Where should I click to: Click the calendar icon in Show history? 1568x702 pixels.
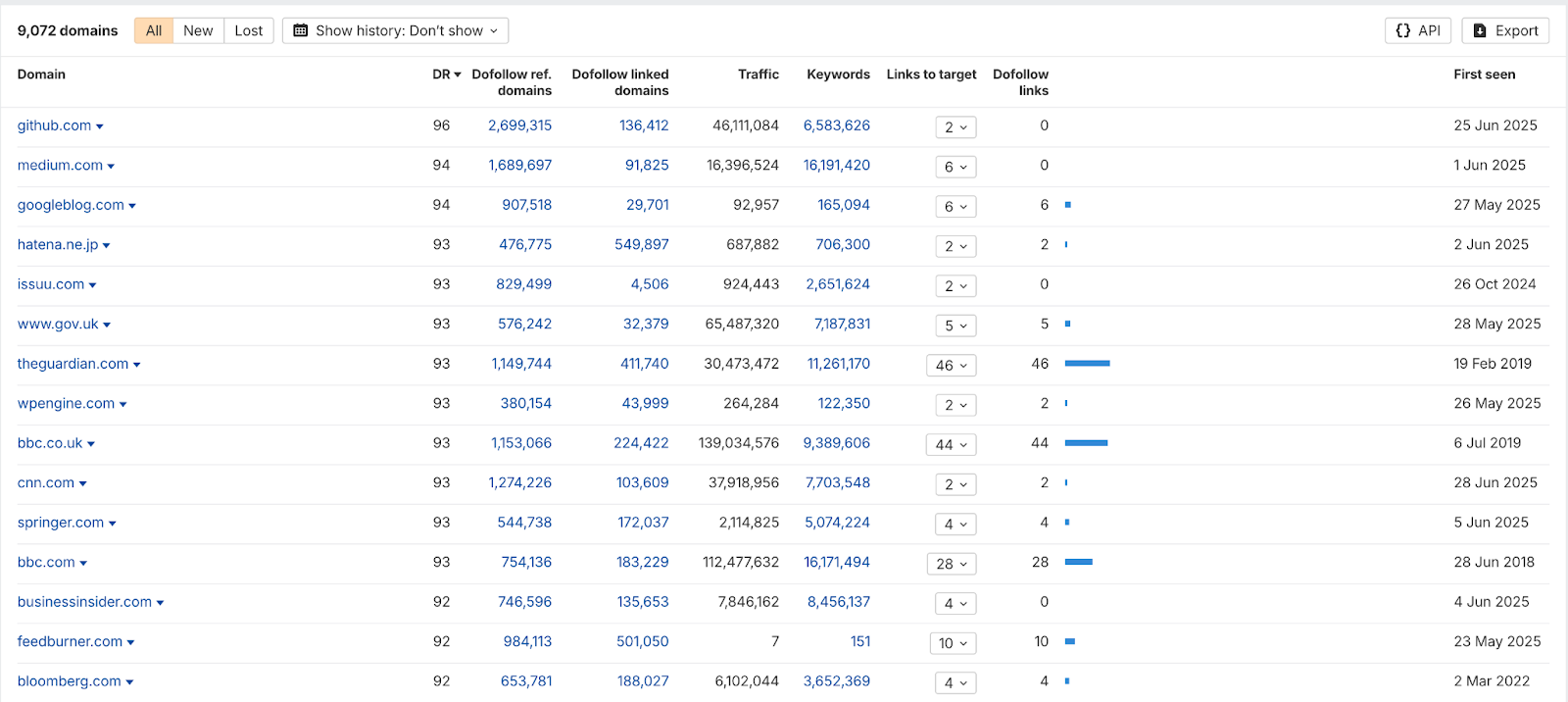tap(301, 30)
